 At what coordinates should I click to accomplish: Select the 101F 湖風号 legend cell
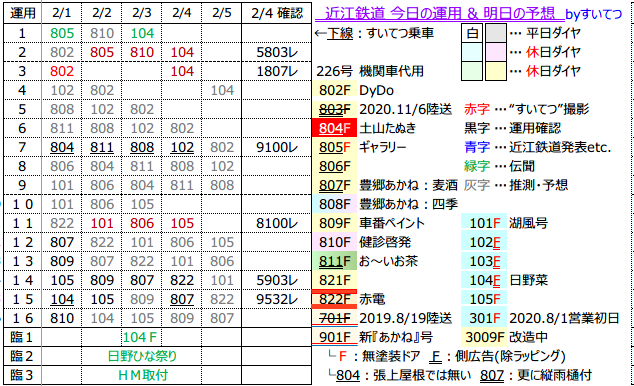[x=484, y=223]
